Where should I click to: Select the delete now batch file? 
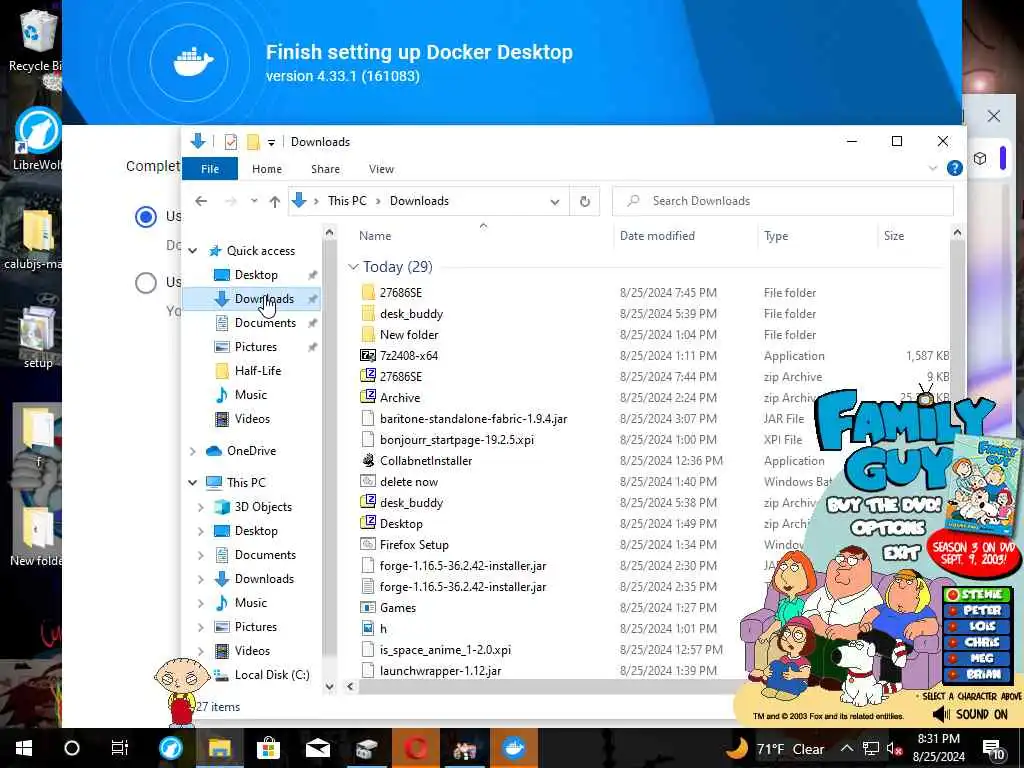click(409, 482)
